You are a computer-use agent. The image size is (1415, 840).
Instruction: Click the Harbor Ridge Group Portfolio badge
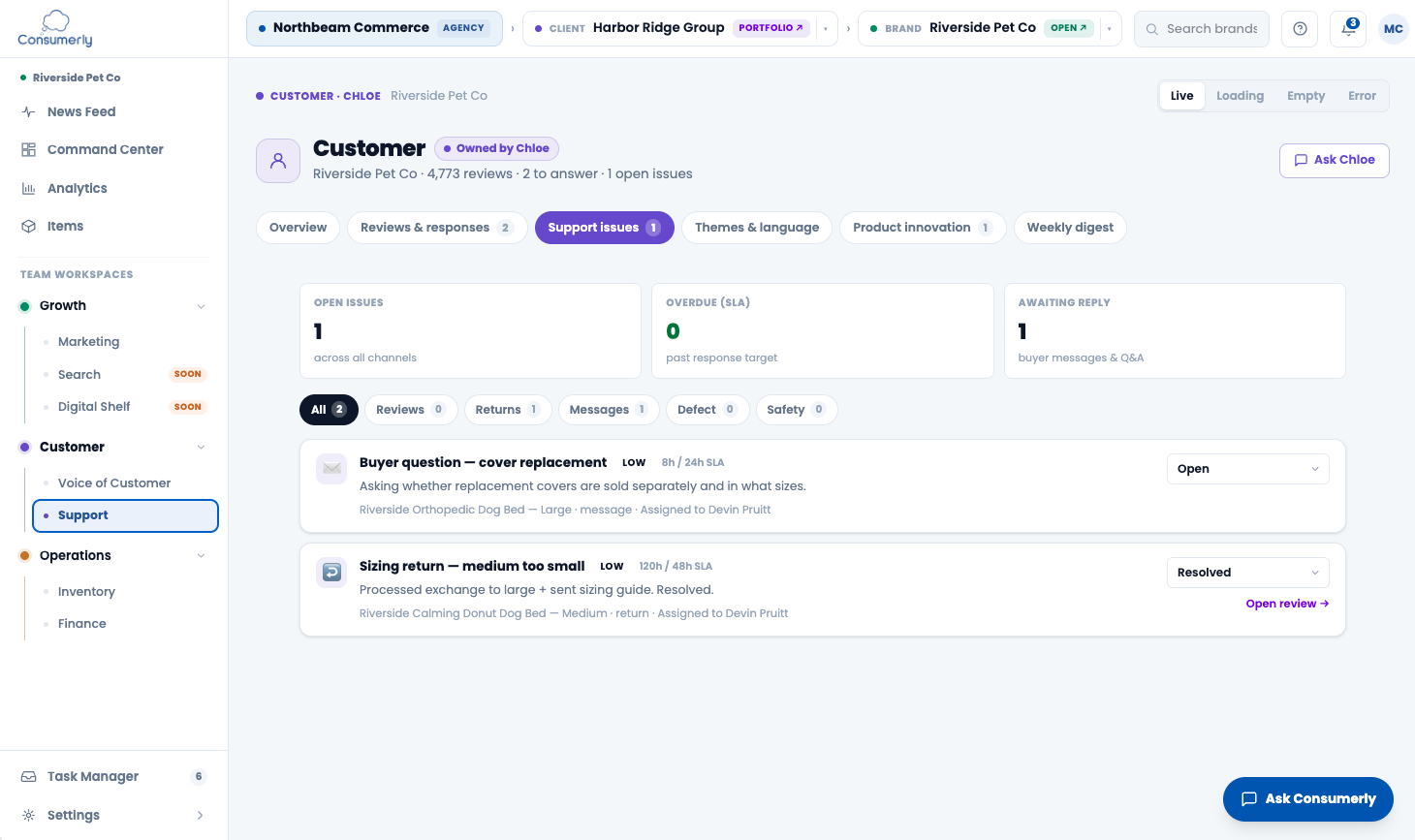point(770,28)
